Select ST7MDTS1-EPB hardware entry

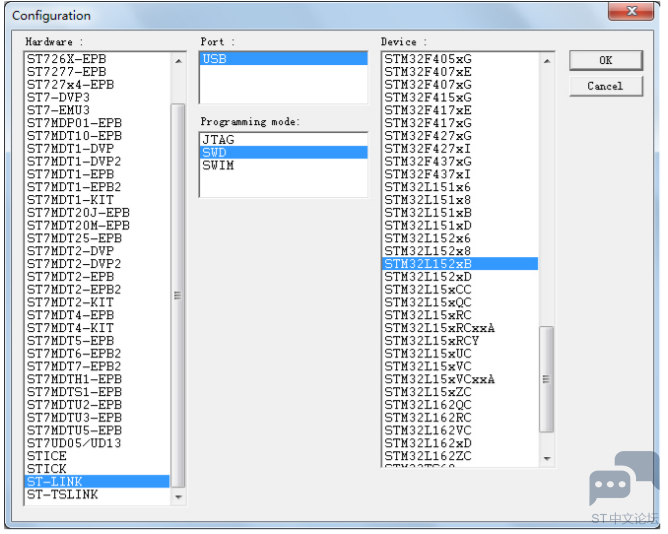click(97, 392)
